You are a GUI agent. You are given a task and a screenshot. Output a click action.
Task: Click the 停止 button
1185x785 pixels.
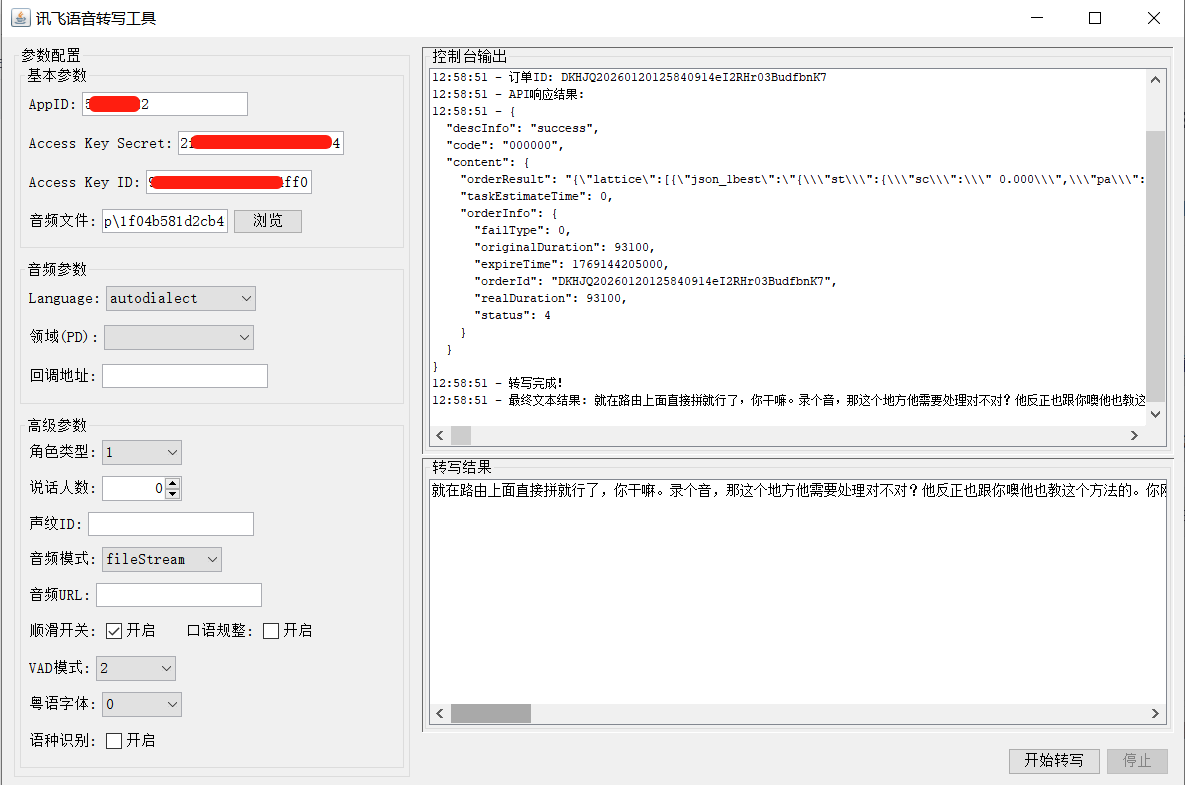click(x=1137, y=761)
